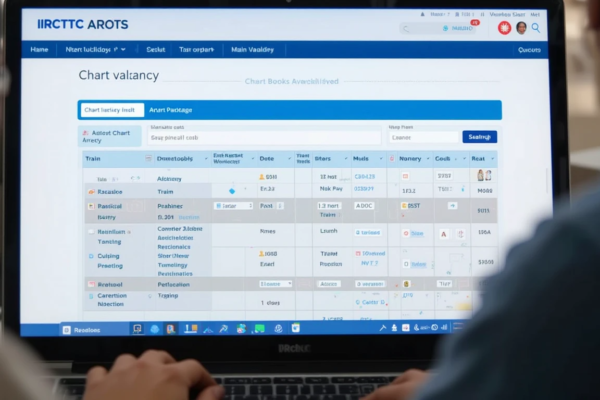Click the arrow icon in Pasiical row Couls cell
The image size is (600, 400).
(453, 206)
